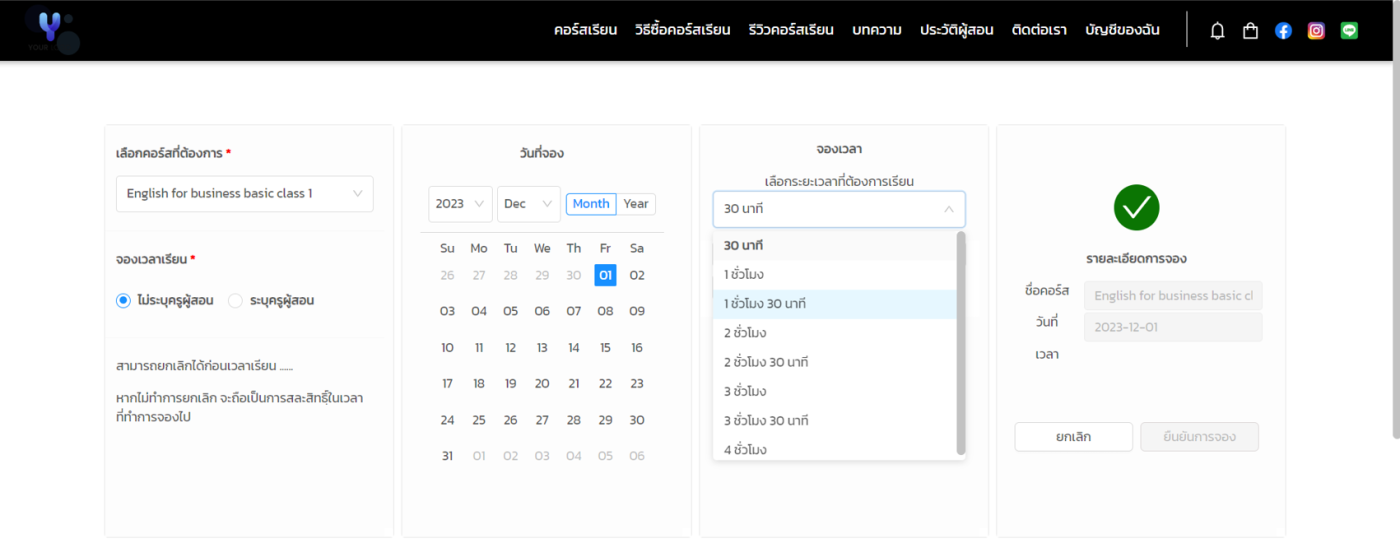Switch calendar to Year view
The height and width of the screenshot is (543, 1400).
(x=636, y=204)
